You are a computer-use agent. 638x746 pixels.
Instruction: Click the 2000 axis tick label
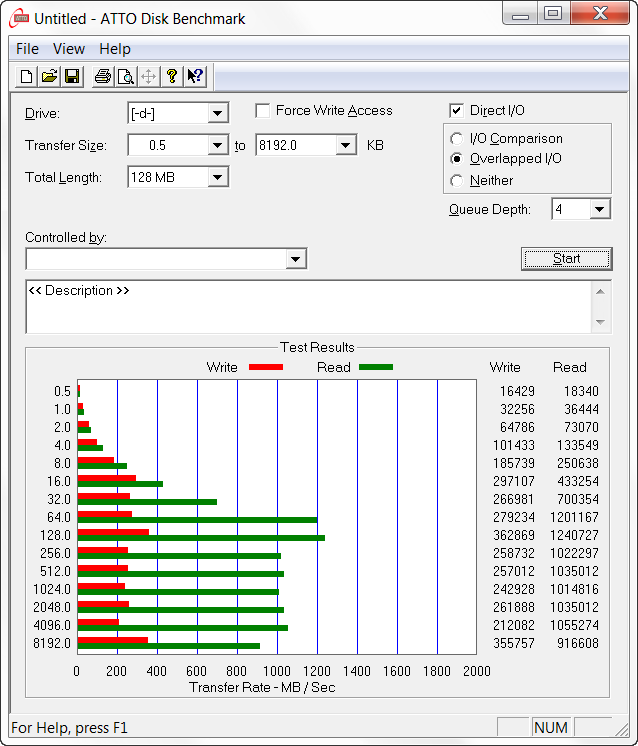[x=477, y=671]
